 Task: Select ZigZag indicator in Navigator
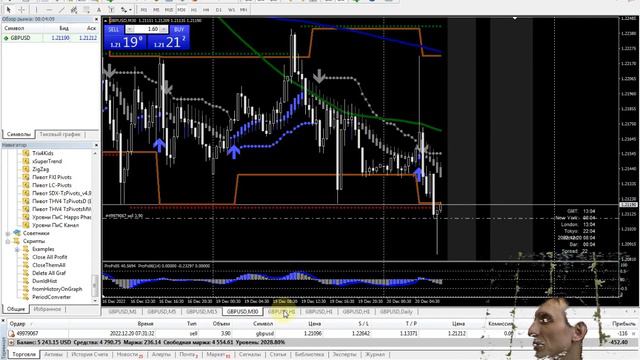coord(40,169)
